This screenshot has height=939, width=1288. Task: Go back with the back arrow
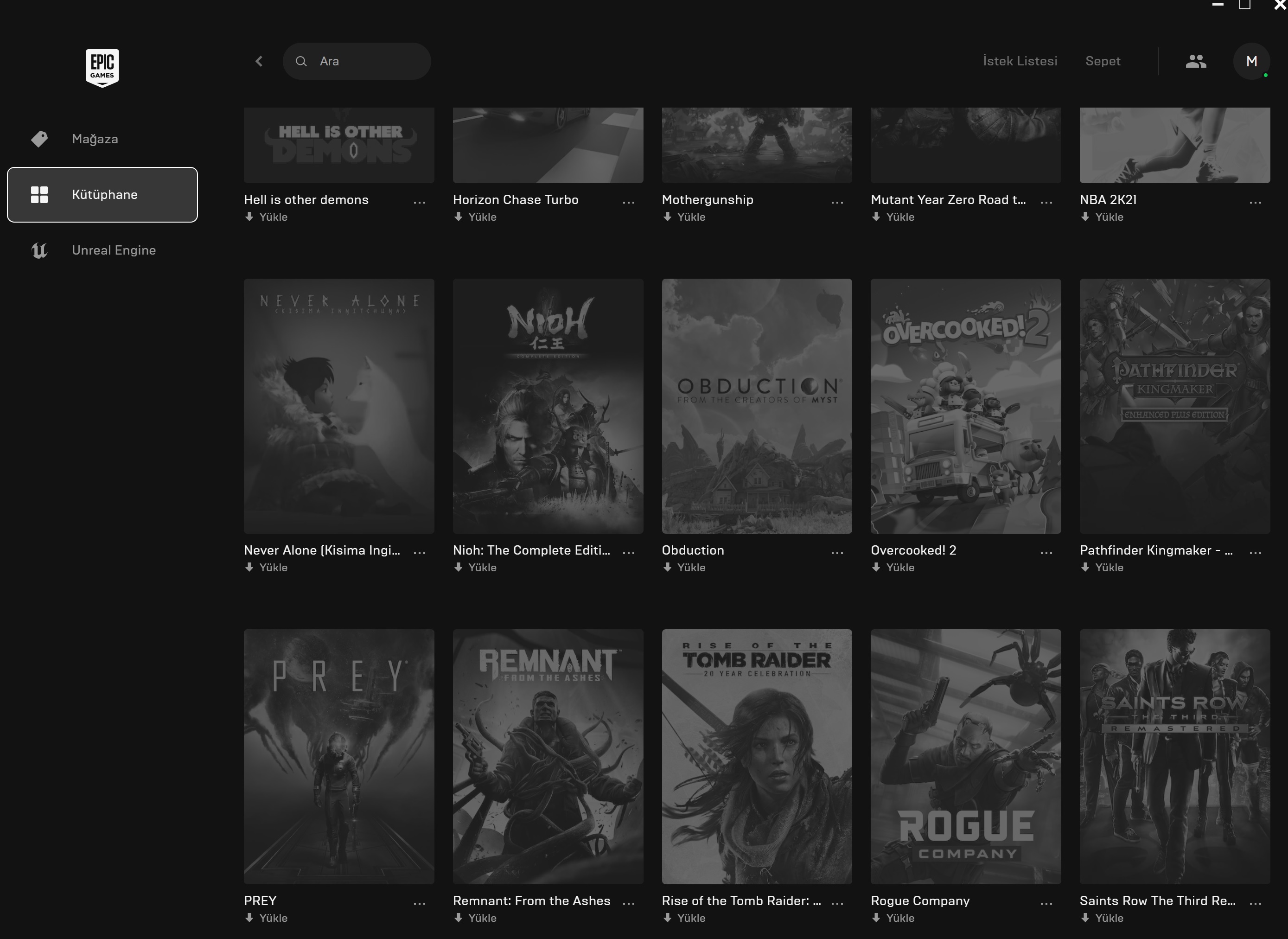(x=259, y=61)
